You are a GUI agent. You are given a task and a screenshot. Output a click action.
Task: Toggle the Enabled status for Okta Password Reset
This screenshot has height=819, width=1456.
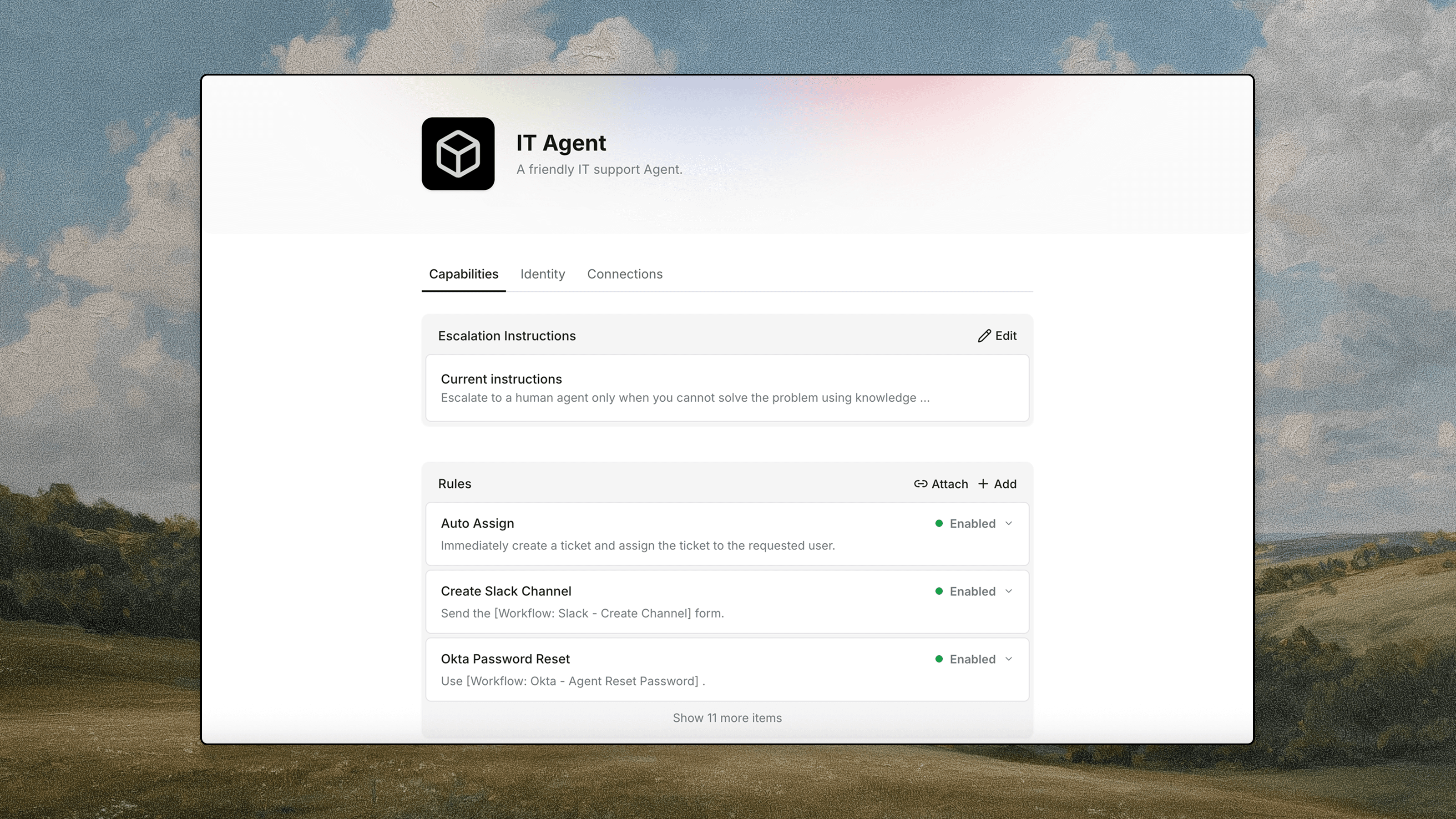pos(972,659)
